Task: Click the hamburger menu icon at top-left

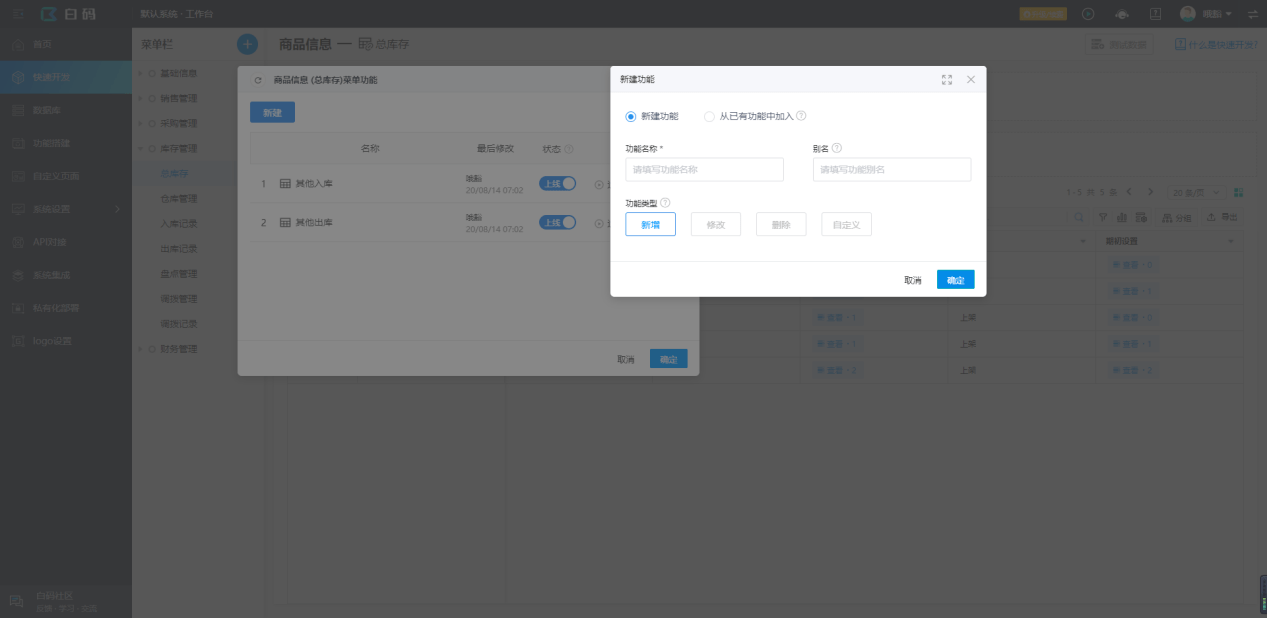Action: (17, 14)
